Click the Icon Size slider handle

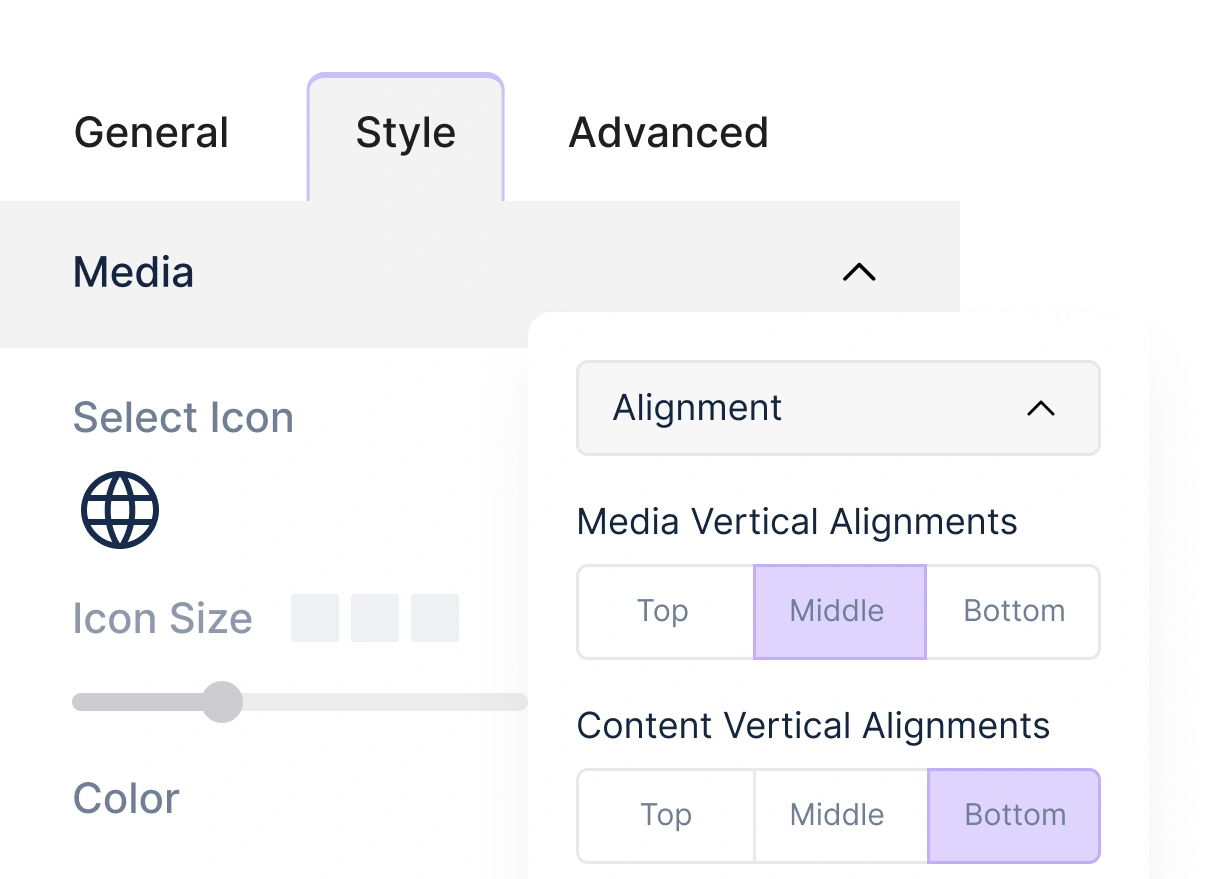pyautogui.click(x=222, y=702)
